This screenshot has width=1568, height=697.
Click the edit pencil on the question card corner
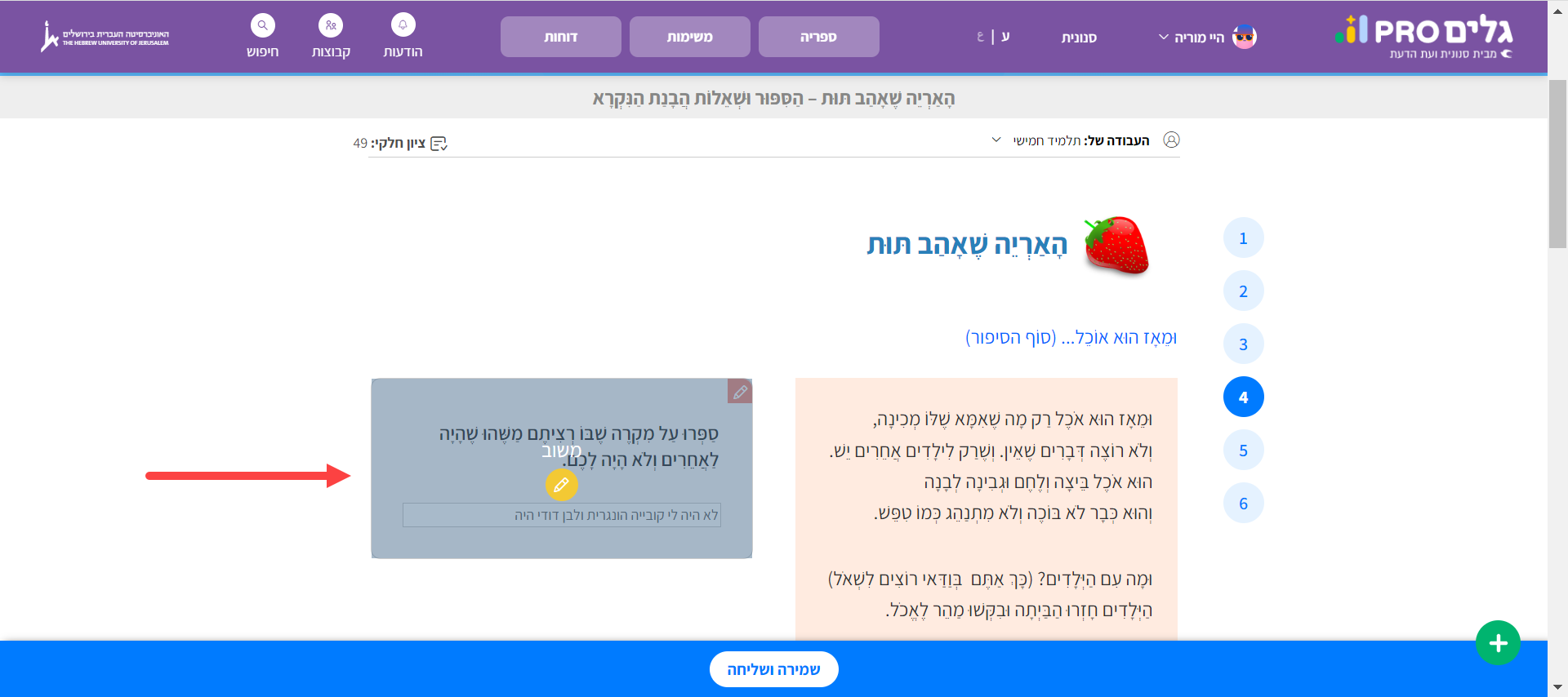[740, 392]
